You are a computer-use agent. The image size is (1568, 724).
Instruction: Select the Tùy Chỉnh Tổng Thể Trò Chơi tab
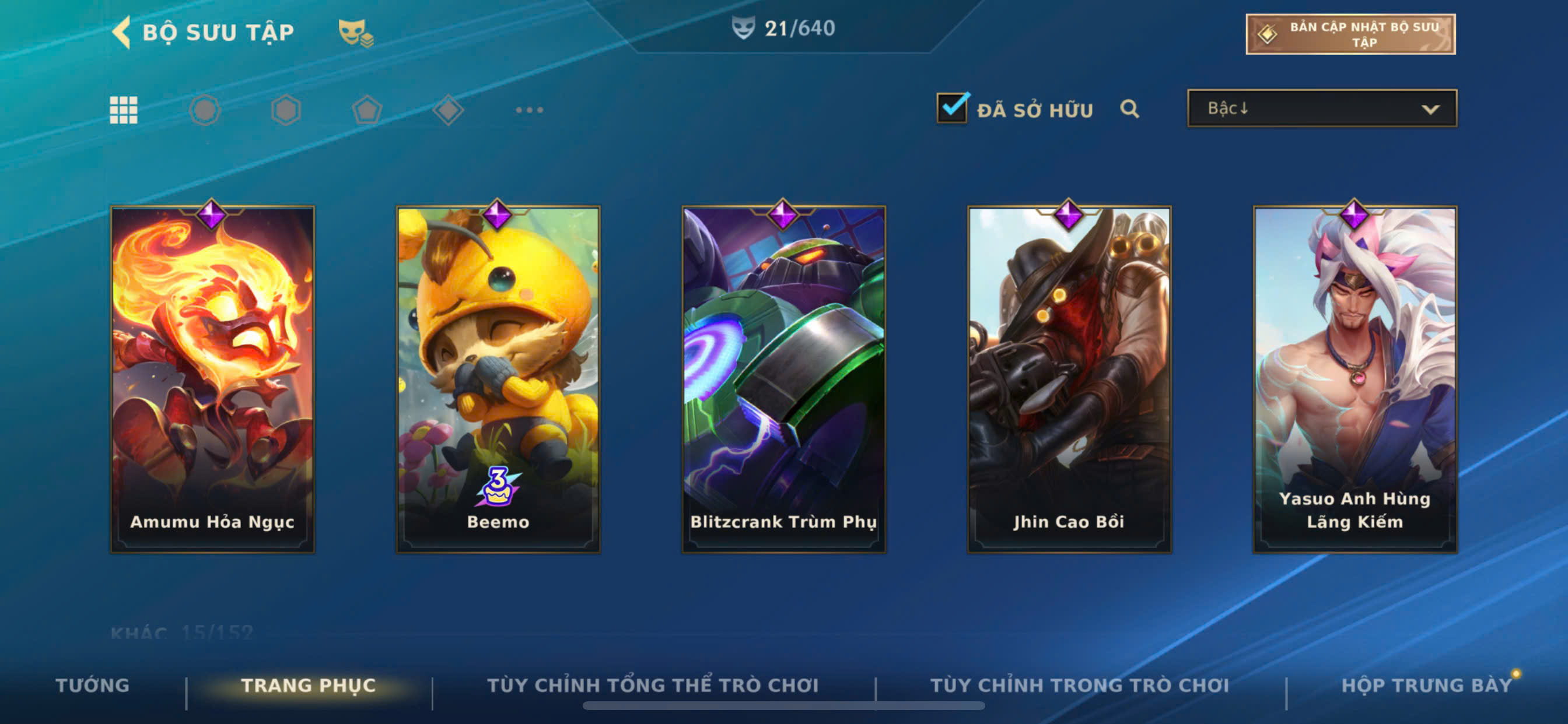pos(653,685)
